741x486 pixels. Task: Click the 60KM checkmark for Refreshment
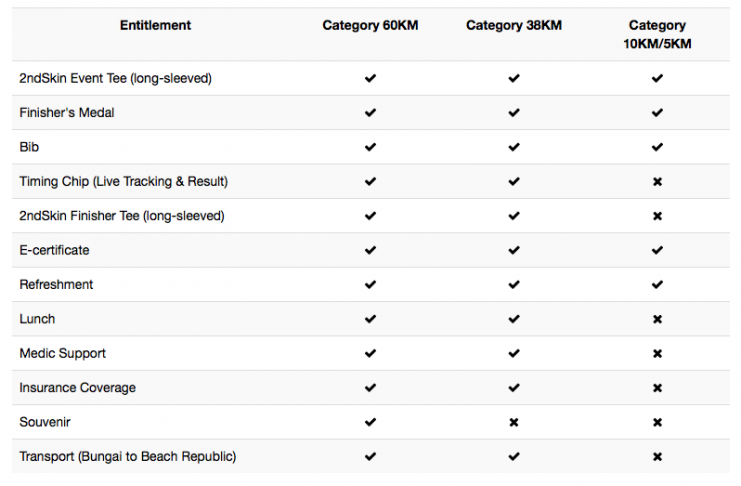(370, 285)
